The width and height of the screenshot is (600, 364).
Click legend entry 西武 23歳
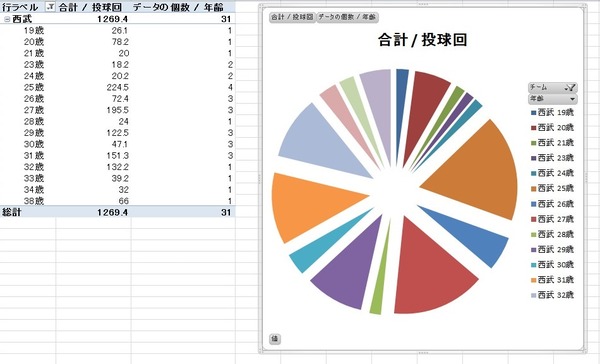pos(553,158)
